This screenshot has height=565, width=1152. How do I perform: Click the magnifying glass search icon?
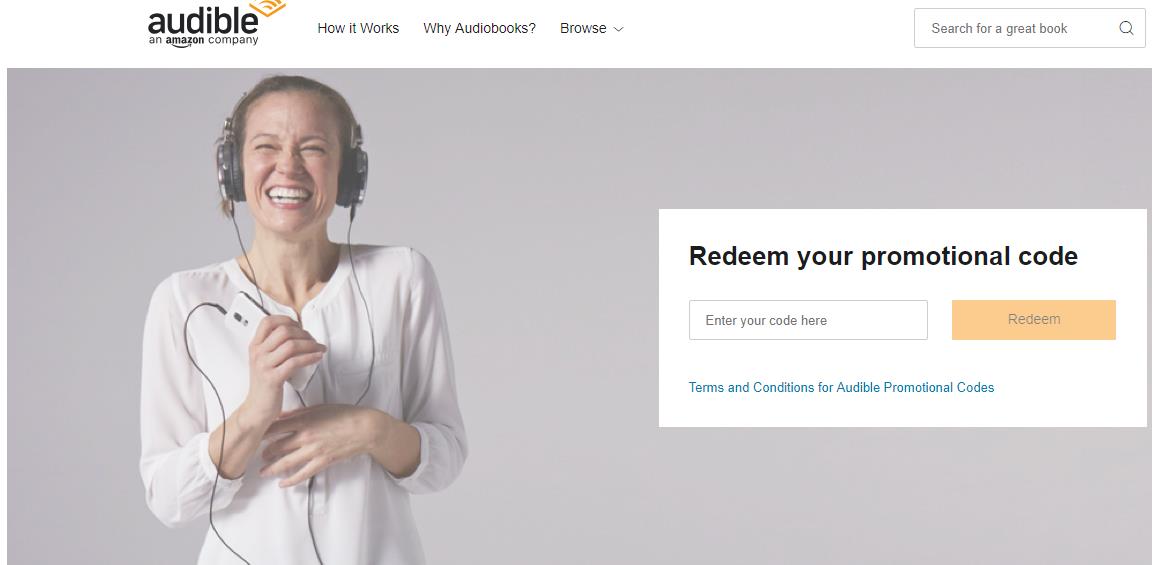(x=1126, y=28)
